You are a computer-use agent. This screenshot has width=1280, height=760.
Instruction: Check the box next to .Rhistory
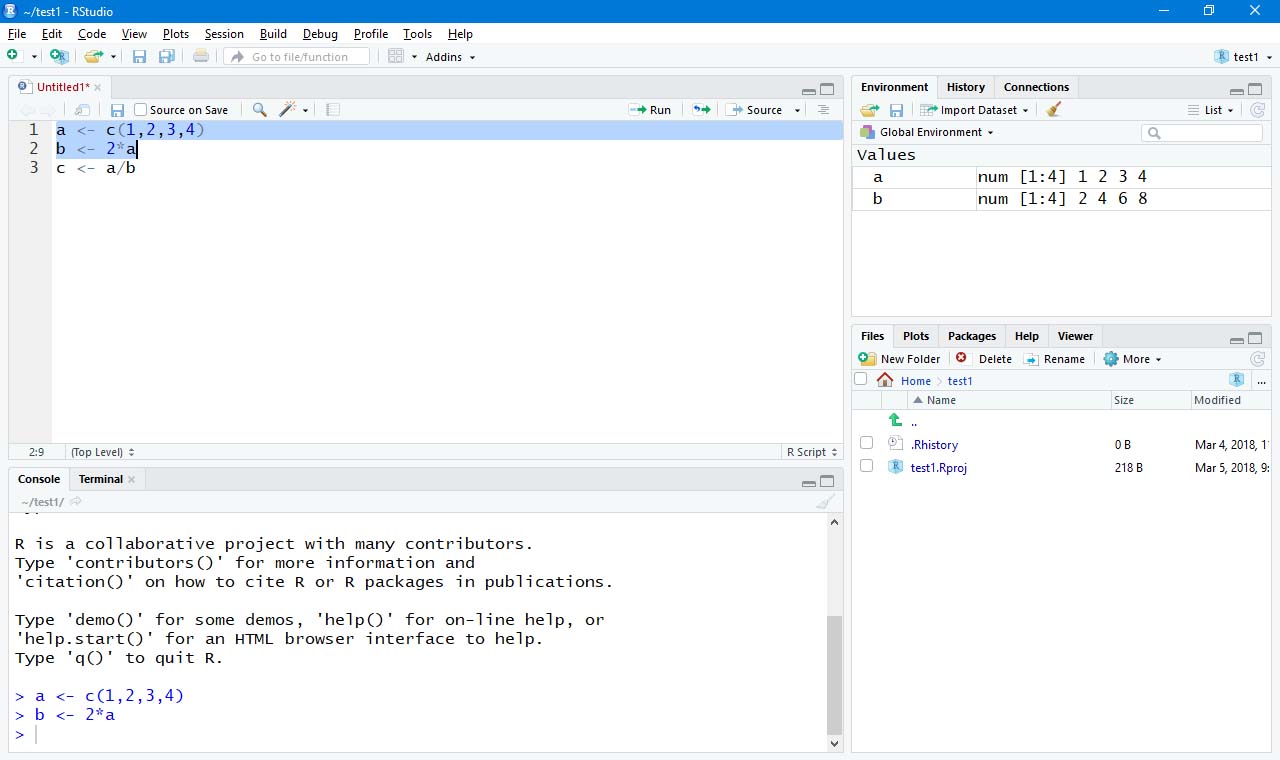tap(866, 443)
